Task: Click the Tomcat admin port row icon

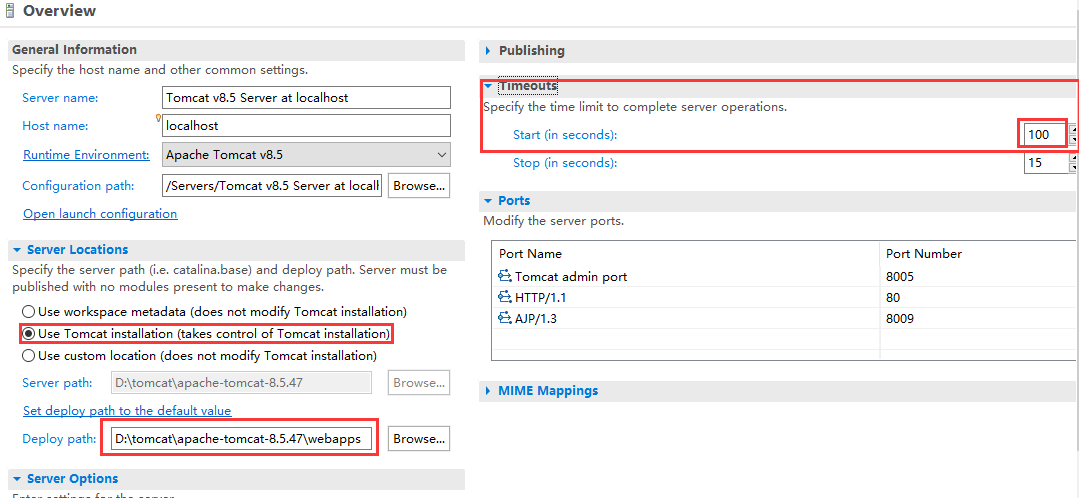Action: [504, 277]
